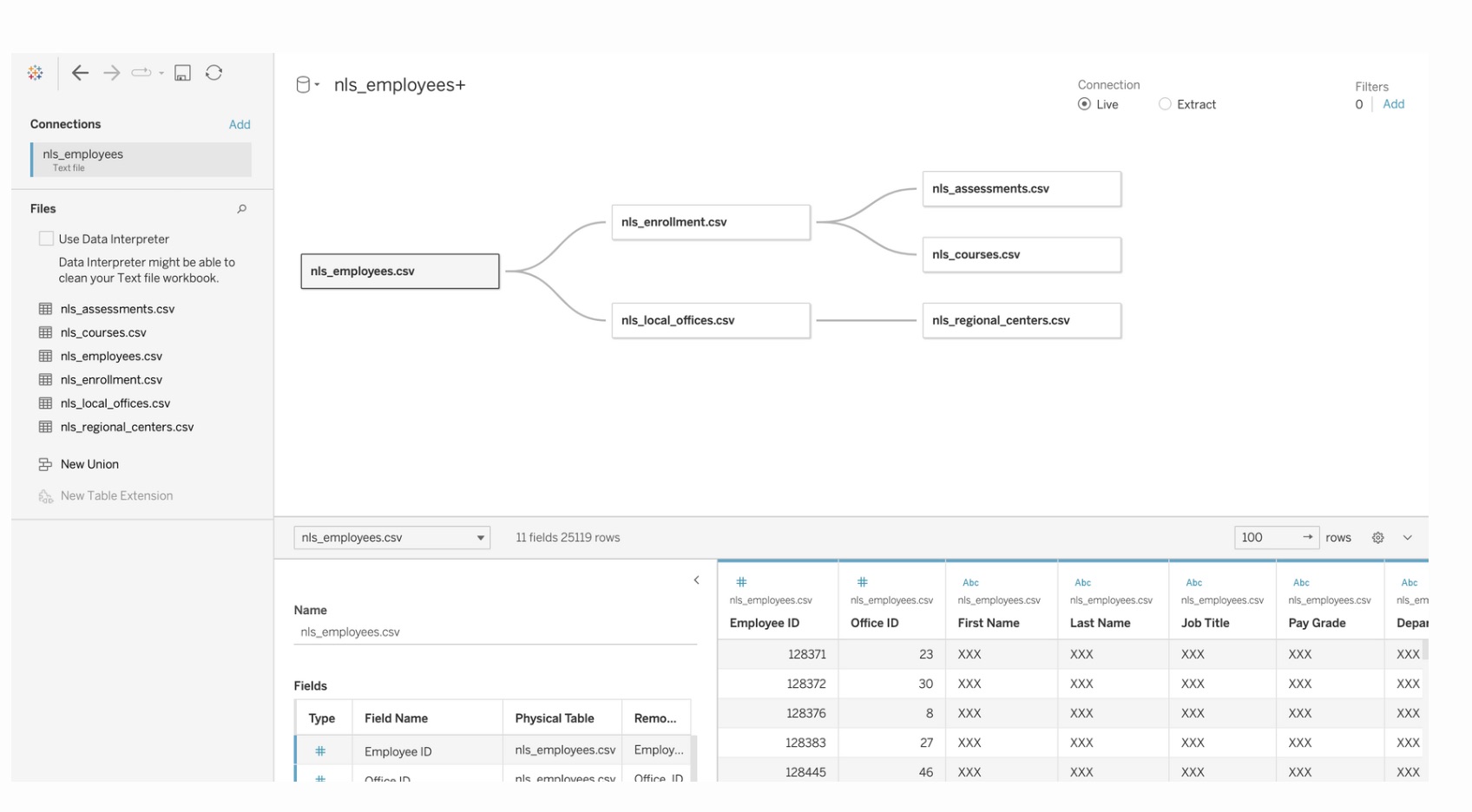This screenshot has height=812, width=1472.
Task: Click Abc type icon above Pay Grade
Action: [1301, 583]
